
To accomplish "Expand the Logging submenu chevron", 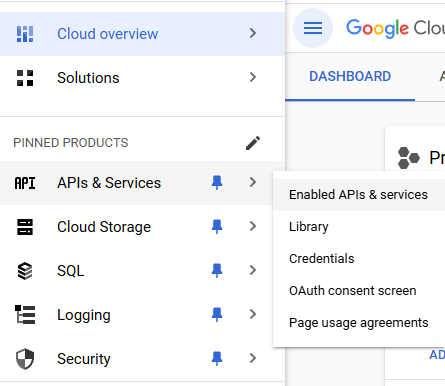I will click(253, 314).
